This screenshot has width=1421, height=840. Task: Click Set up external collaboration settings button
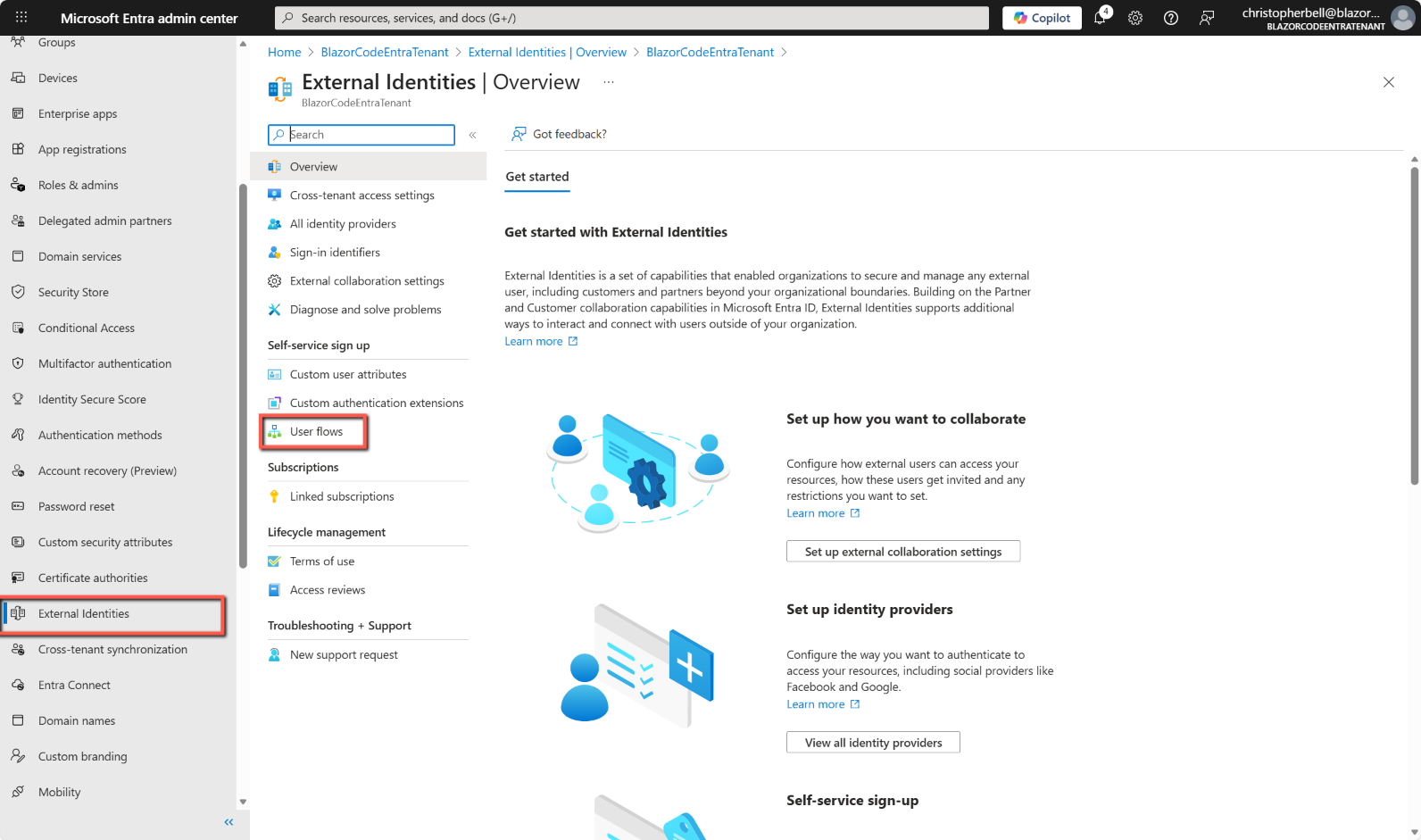pos(902,552)
